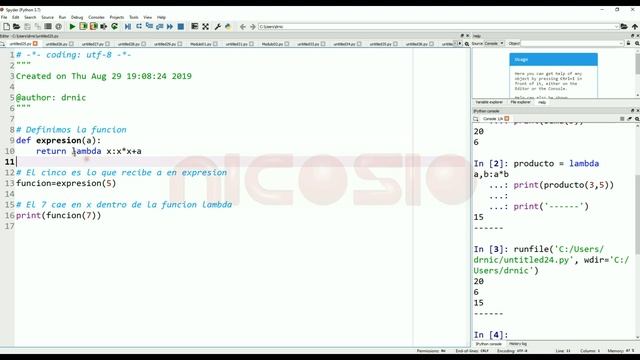Viewport: 640px width, 360px height.
Task: Click the Object input field
Action: click(572, 43)
